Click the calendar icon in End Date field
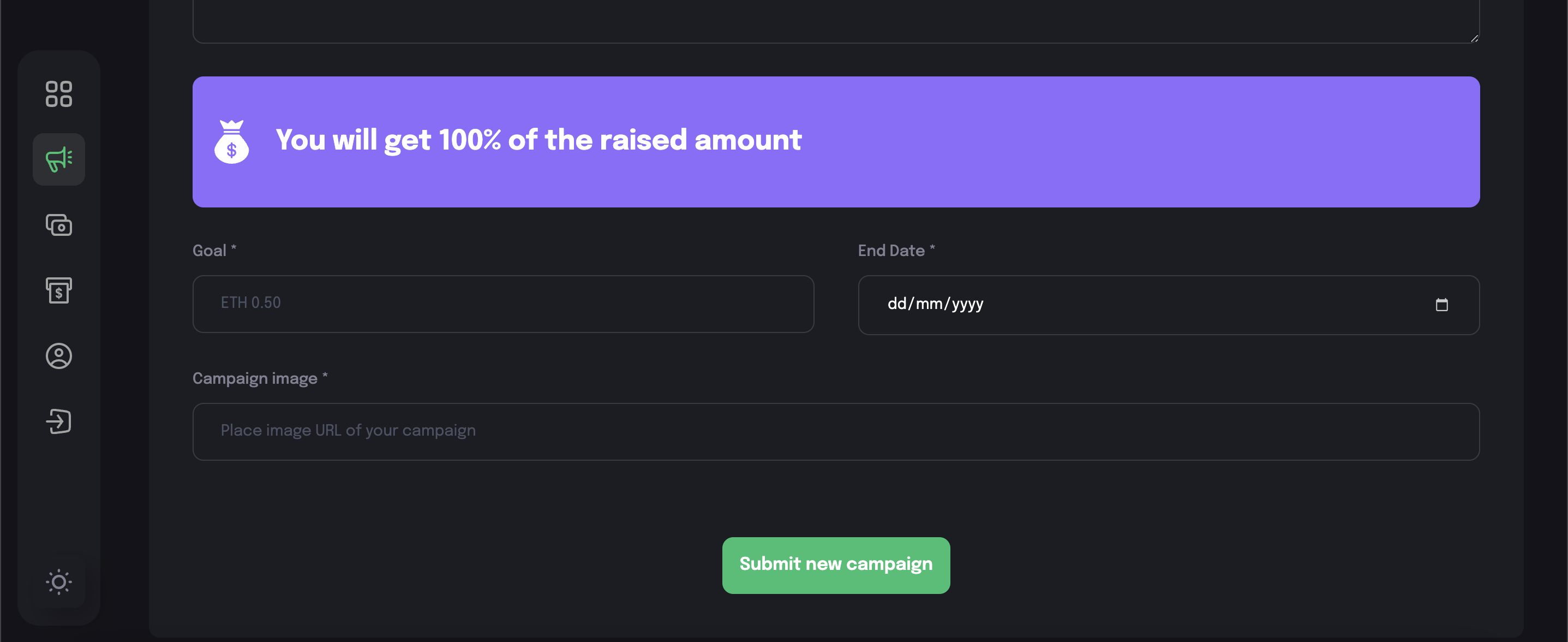This screenshot has width=1568, height=642. click(x=1443, y=305)
